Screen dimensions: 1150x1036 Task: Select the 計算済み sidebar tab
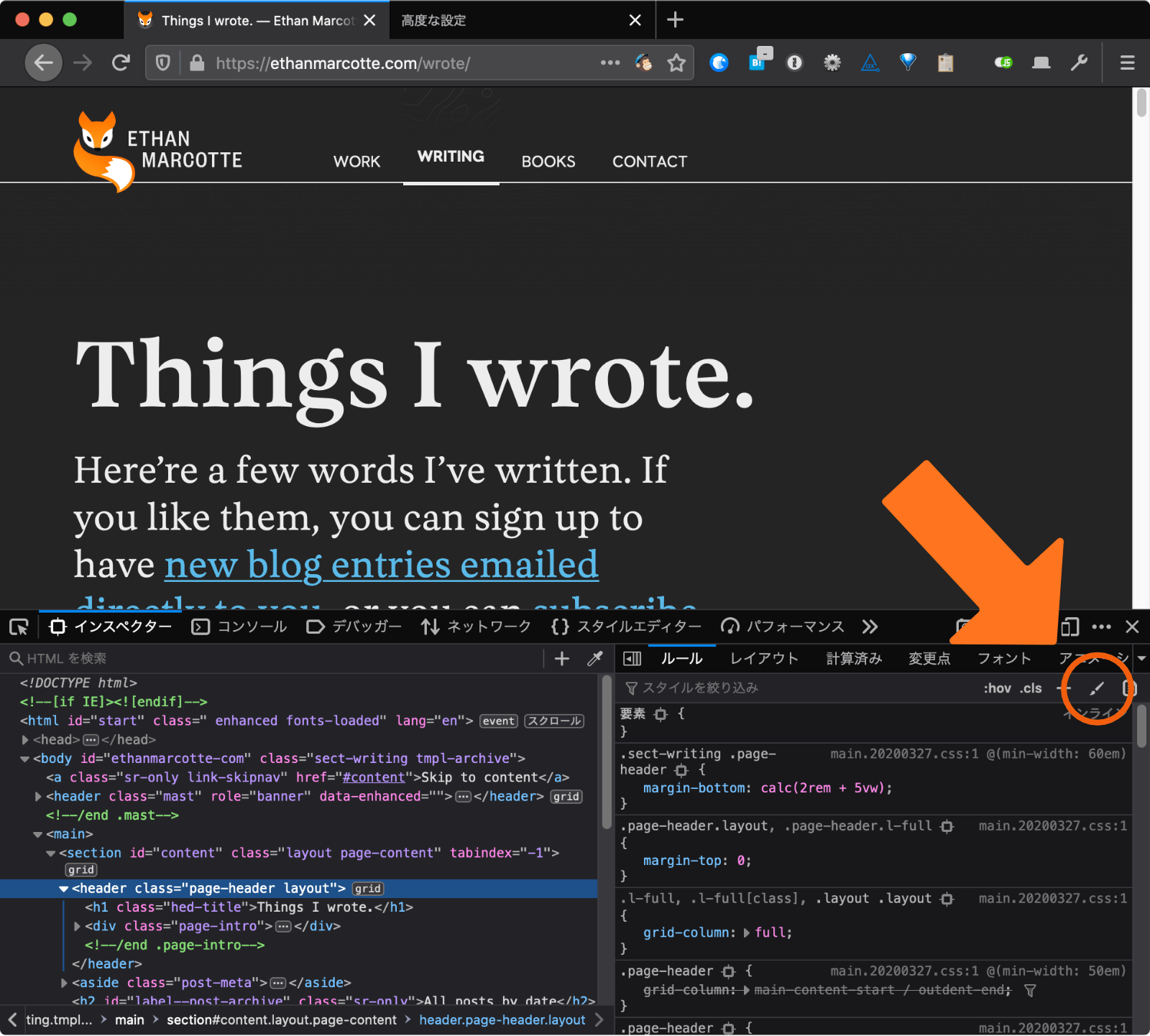(854, 658)
